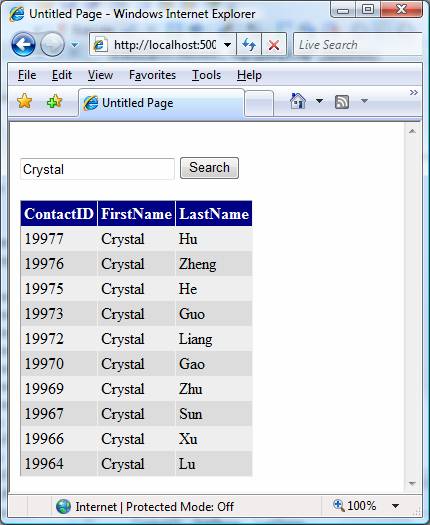Click the Add to Favorites icon
Viewport: 430px width, 525px height.
(x=55, y=101)
